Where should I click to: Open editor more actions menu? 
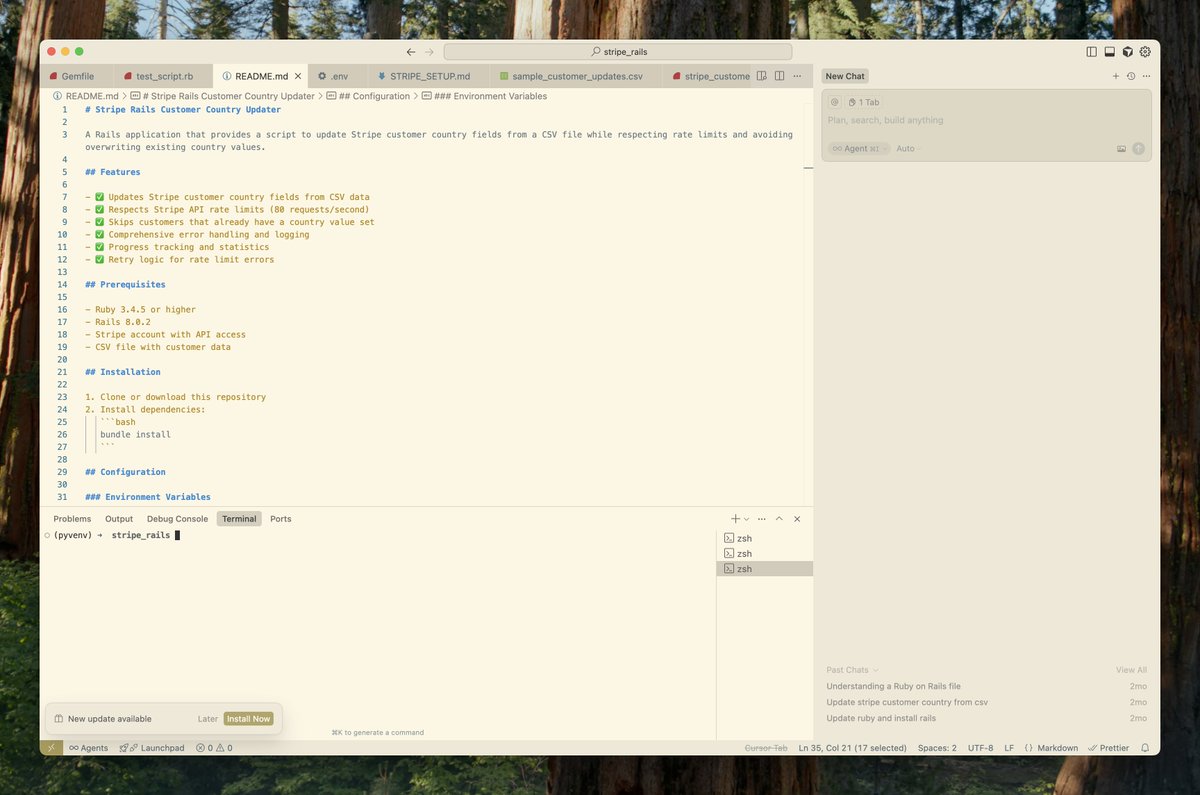796,76
